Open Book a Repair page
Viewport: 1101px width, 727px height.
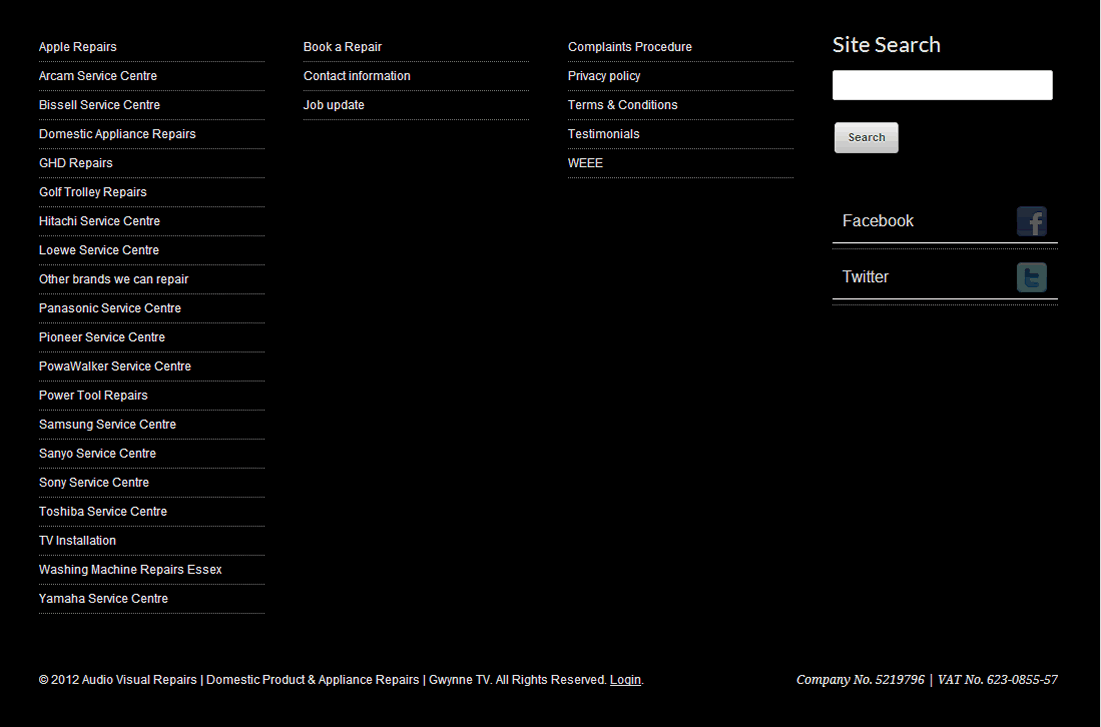click(x=342, y=47)
